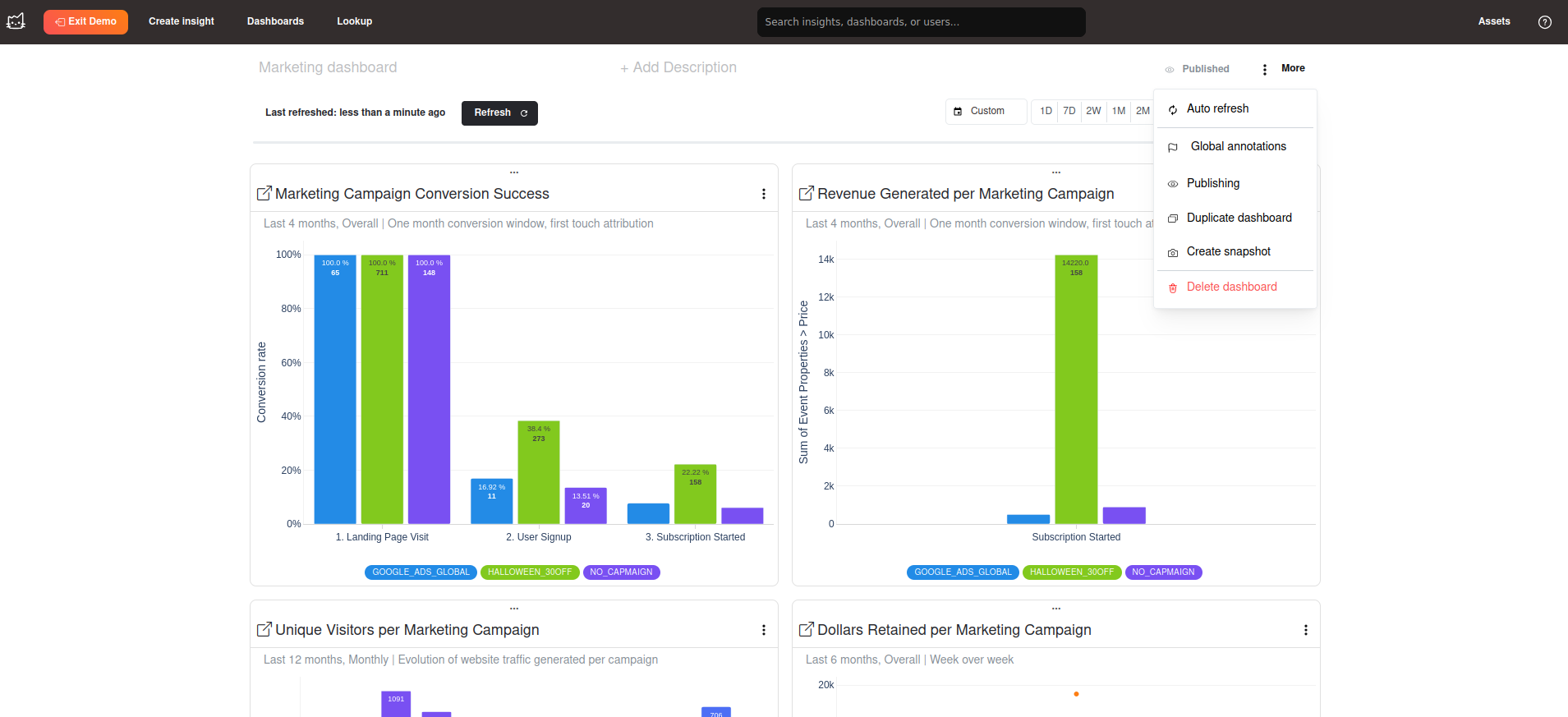Grab drag handle above Conversion Success card
1568x717 pixels.
[514, 172]
